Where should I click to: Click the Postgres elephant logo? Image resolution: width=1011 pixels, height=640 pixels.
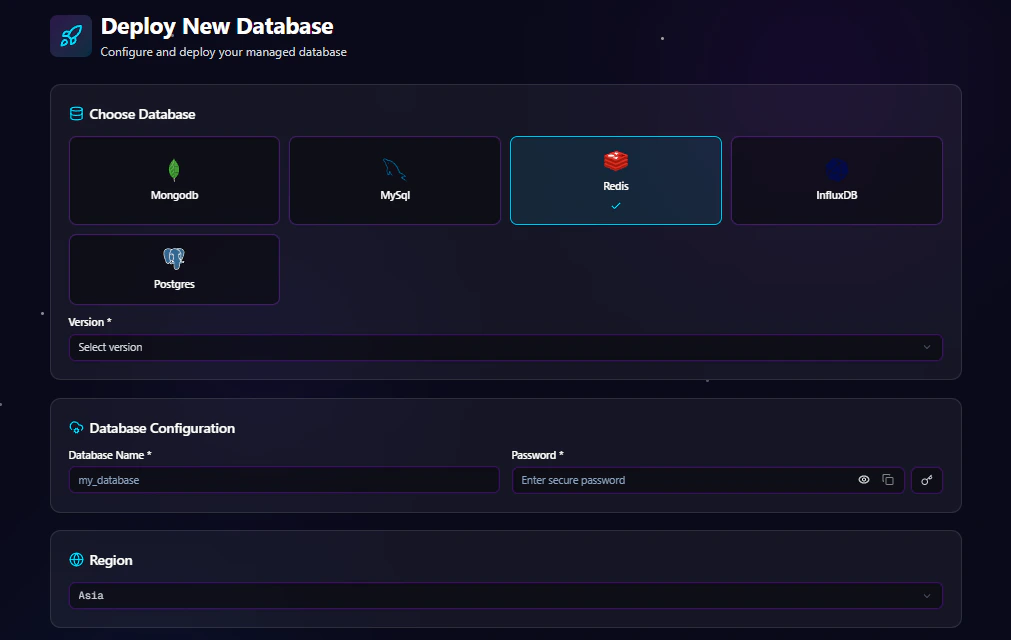(x=174, y=258)
